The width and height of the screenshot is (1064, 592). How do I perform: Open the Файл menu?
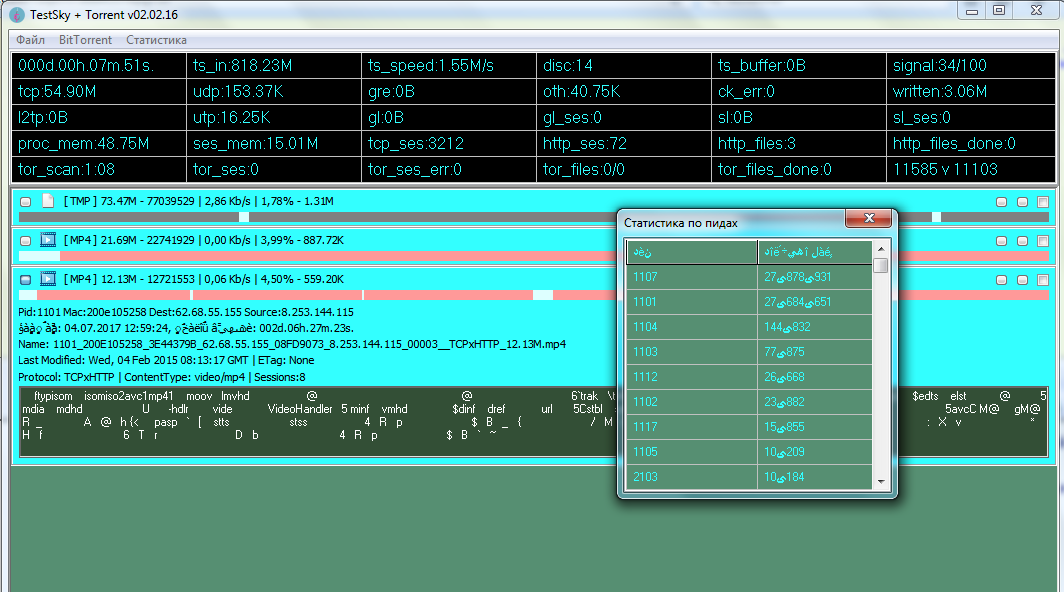pyautogui.click(x=30, y=40)
